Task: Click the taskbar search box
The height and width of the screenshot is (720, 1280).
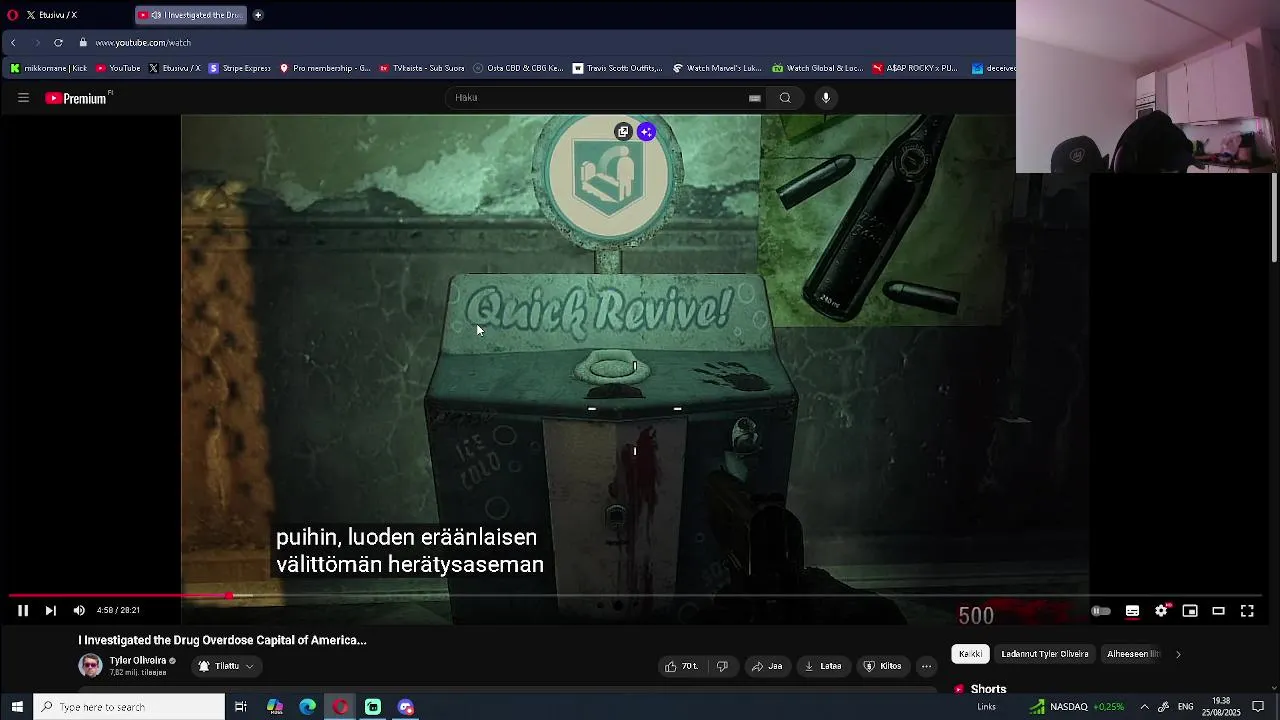Action: coord(130,707)
